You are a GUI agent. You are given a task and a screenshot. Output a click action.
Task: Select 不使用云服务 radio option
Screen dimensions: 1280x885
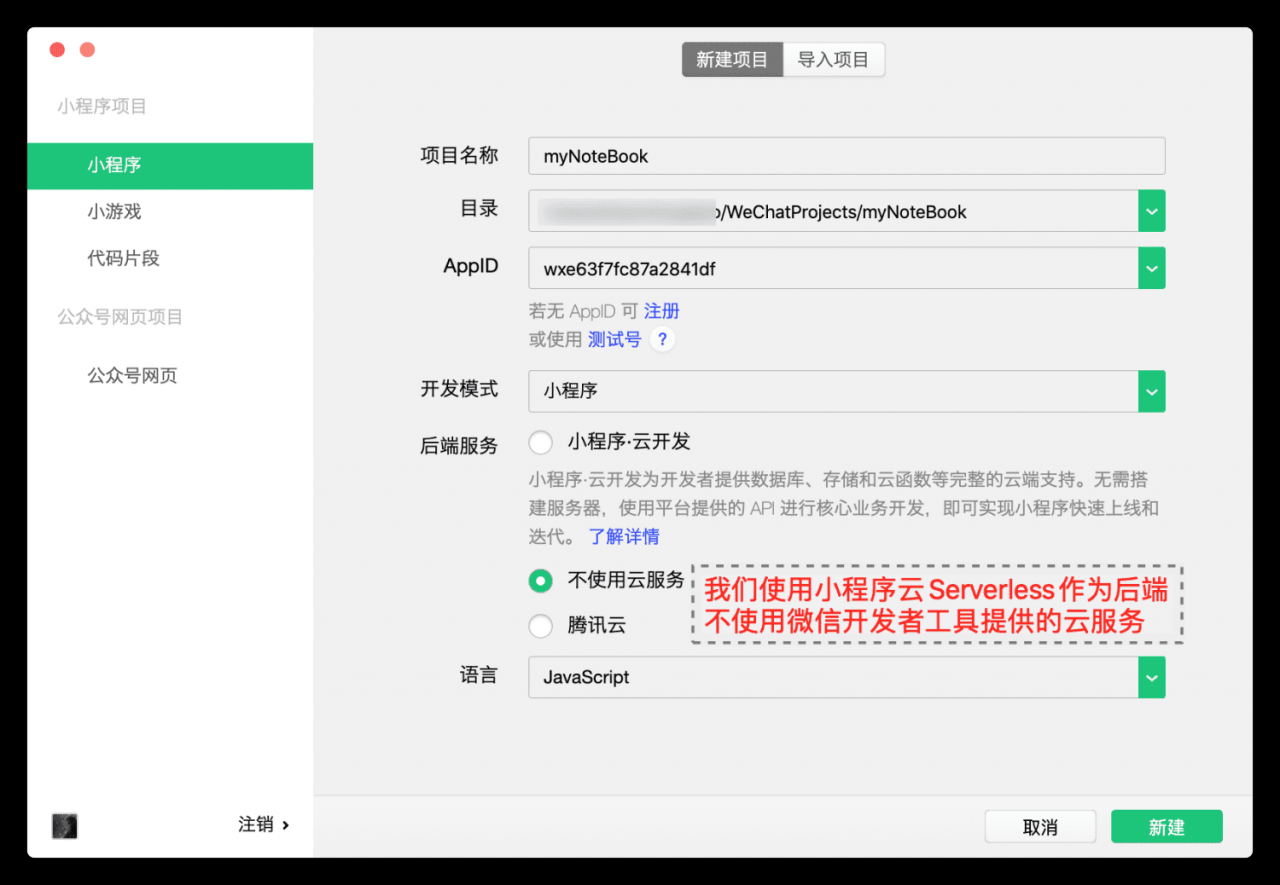541,580
